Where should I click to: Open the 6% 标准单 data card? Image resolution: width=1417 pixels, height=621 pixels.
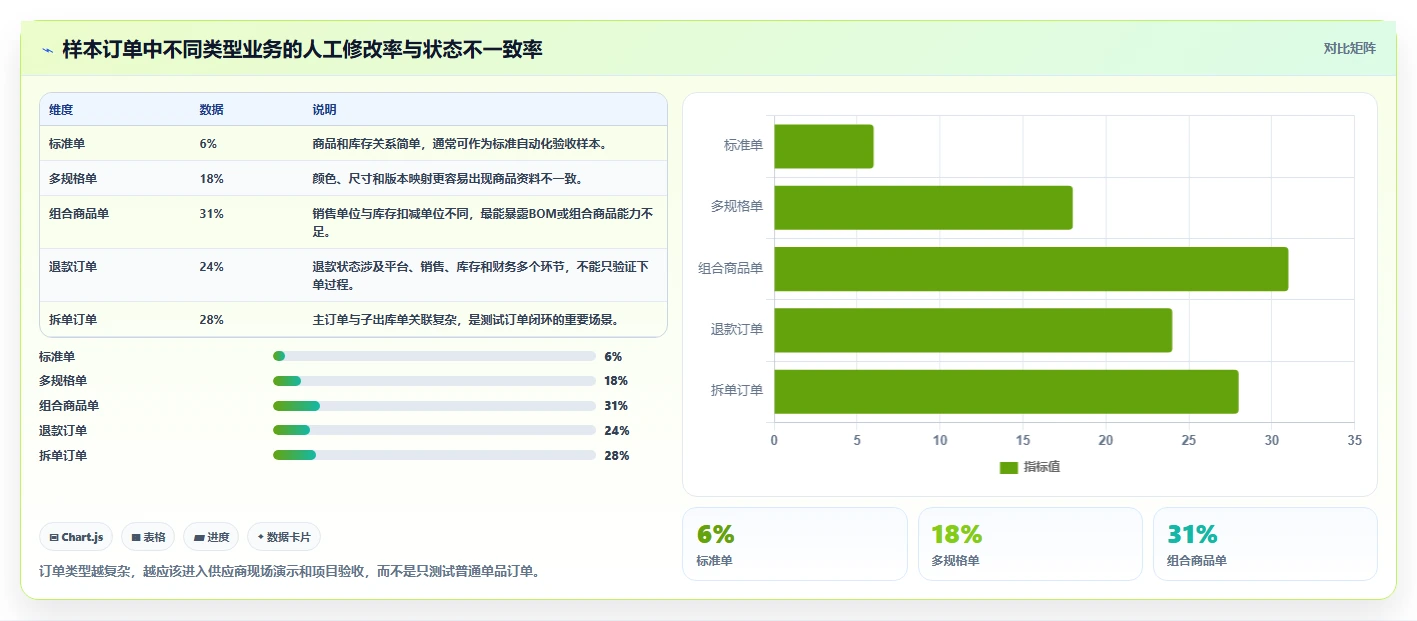(795, 544)
